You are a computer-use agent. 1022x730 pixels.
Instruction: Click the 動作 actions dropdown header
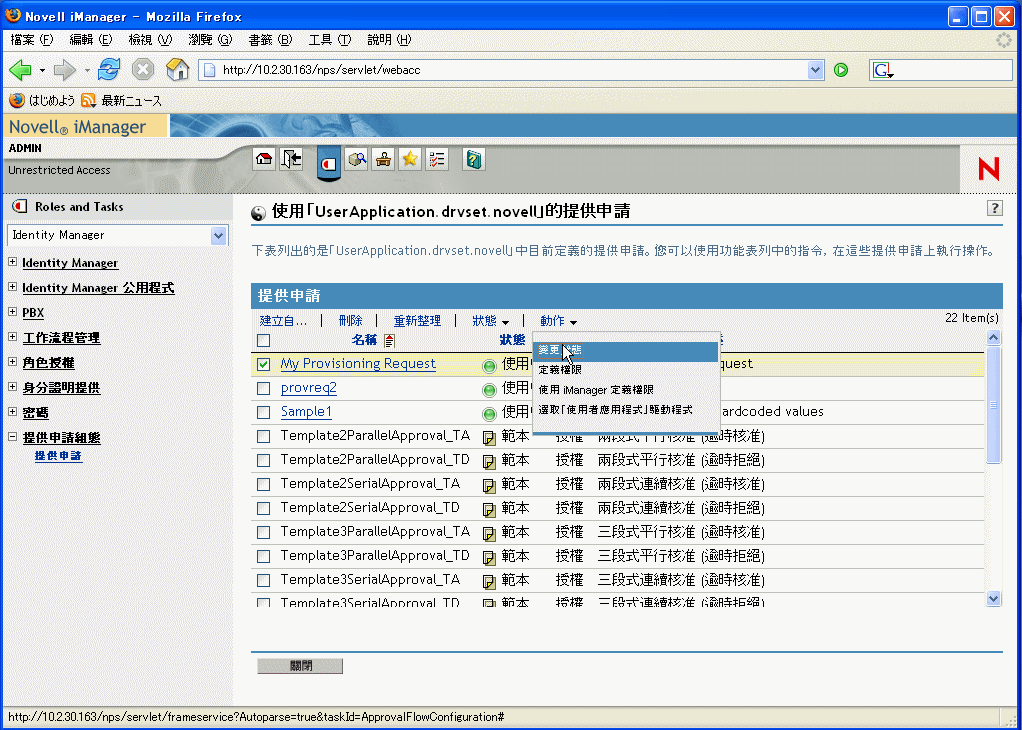[558, 321]
